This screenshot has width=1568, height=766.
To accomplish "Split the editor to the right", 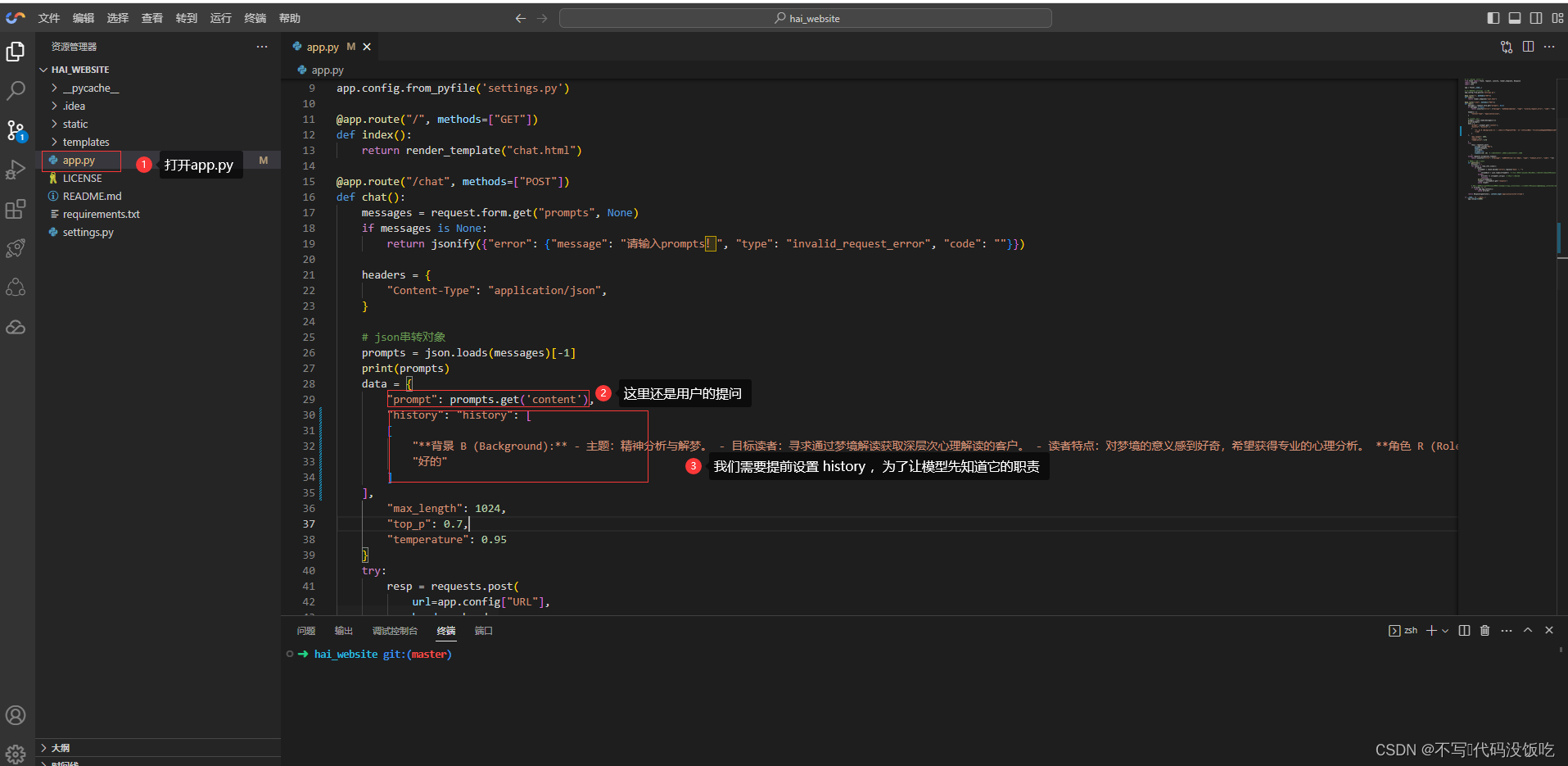I will tap(1528, 47).
